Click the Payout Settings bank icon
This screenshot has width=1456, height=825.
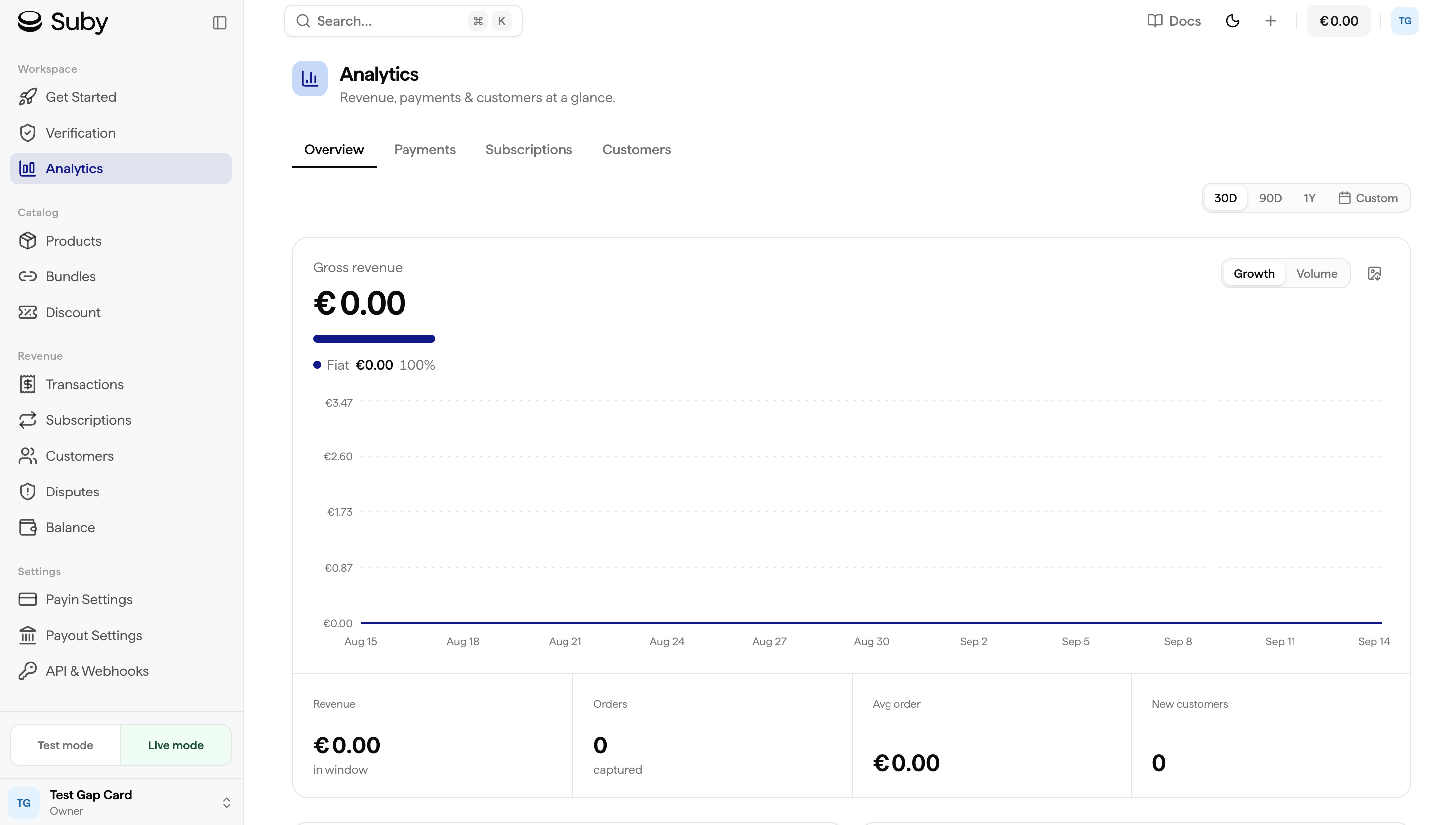click(28, 635)
